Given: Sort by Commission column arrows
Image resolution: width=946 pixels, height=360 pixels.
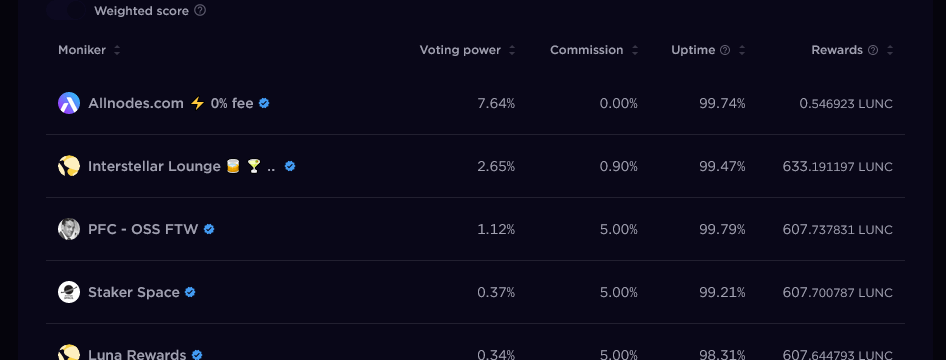Looking at the screenshot, I should tap(635, 50).
